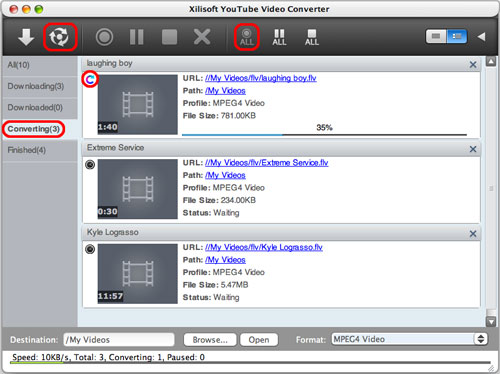Click the Convert toolbar icon
The image size is (500, 374).
point(59,37)
